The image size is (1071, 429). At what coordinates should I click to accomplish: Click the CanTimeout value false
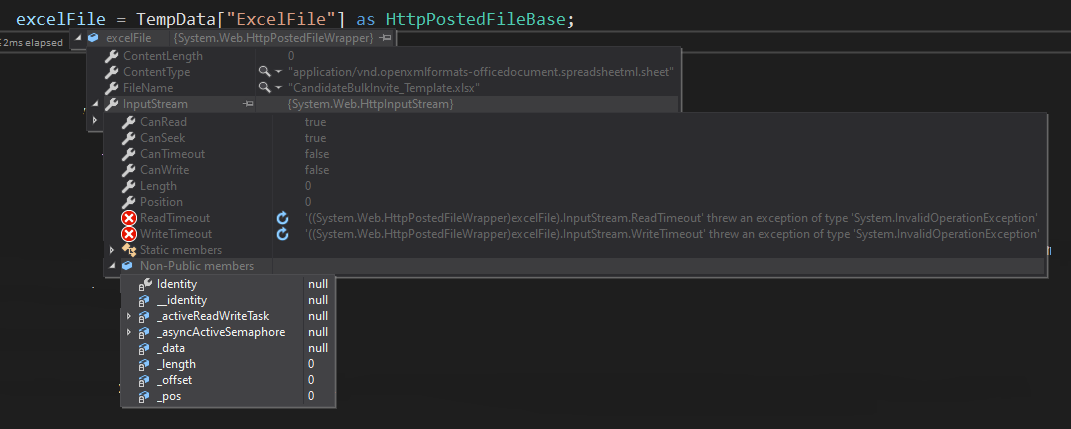317,154
